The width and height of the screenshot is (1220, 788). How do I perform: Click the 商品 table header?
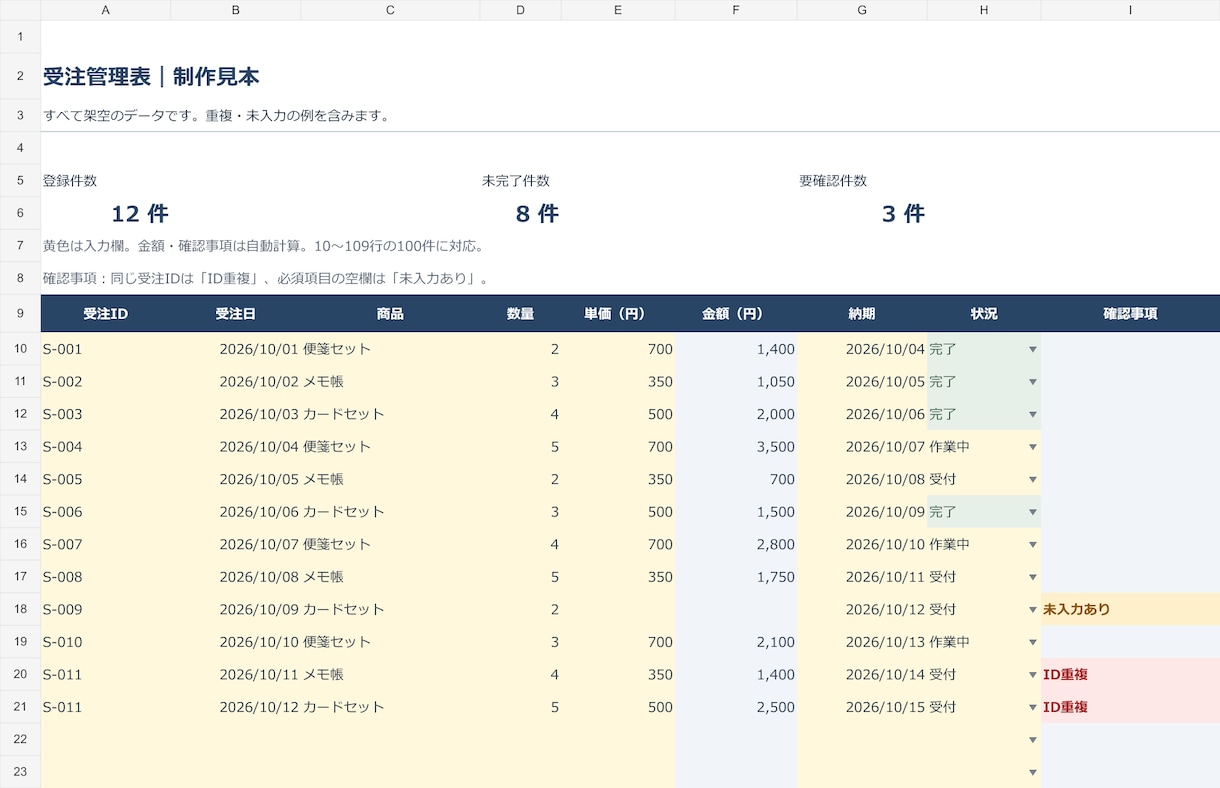(390, 314)
